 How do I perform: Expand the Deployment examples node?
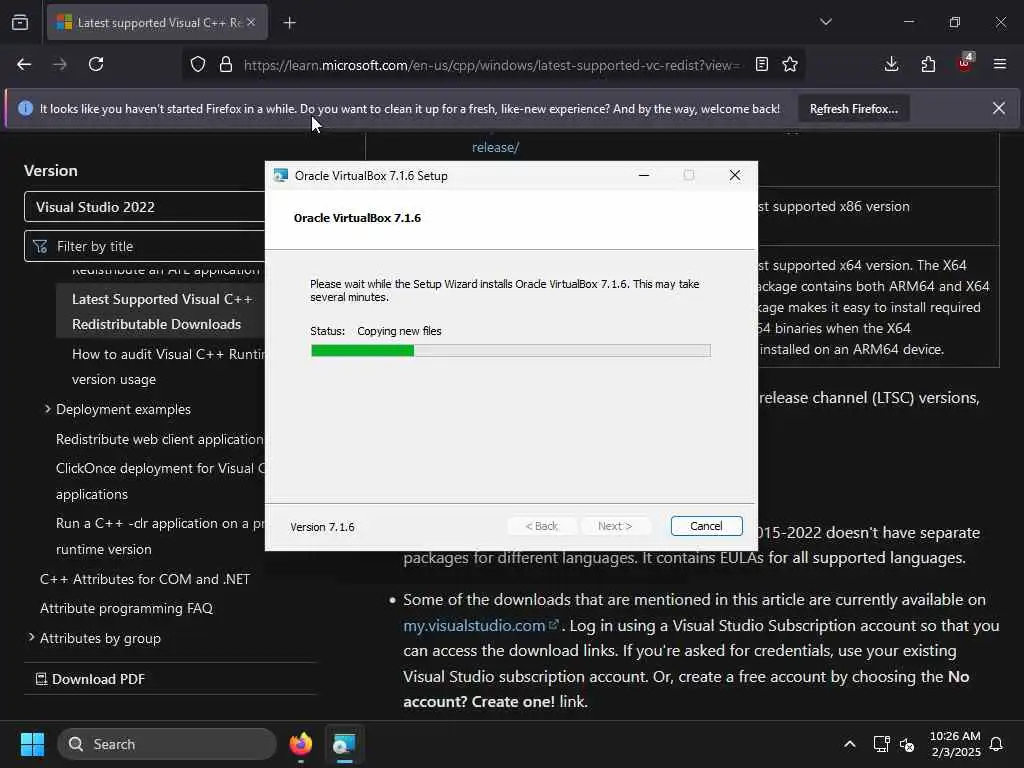(48, 409)
